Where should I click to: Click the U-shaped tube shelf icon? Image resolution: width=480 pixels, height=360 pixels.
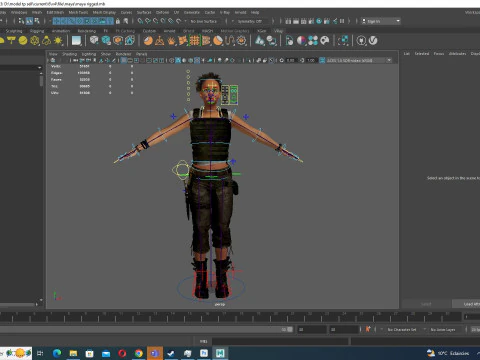(230, 41)
